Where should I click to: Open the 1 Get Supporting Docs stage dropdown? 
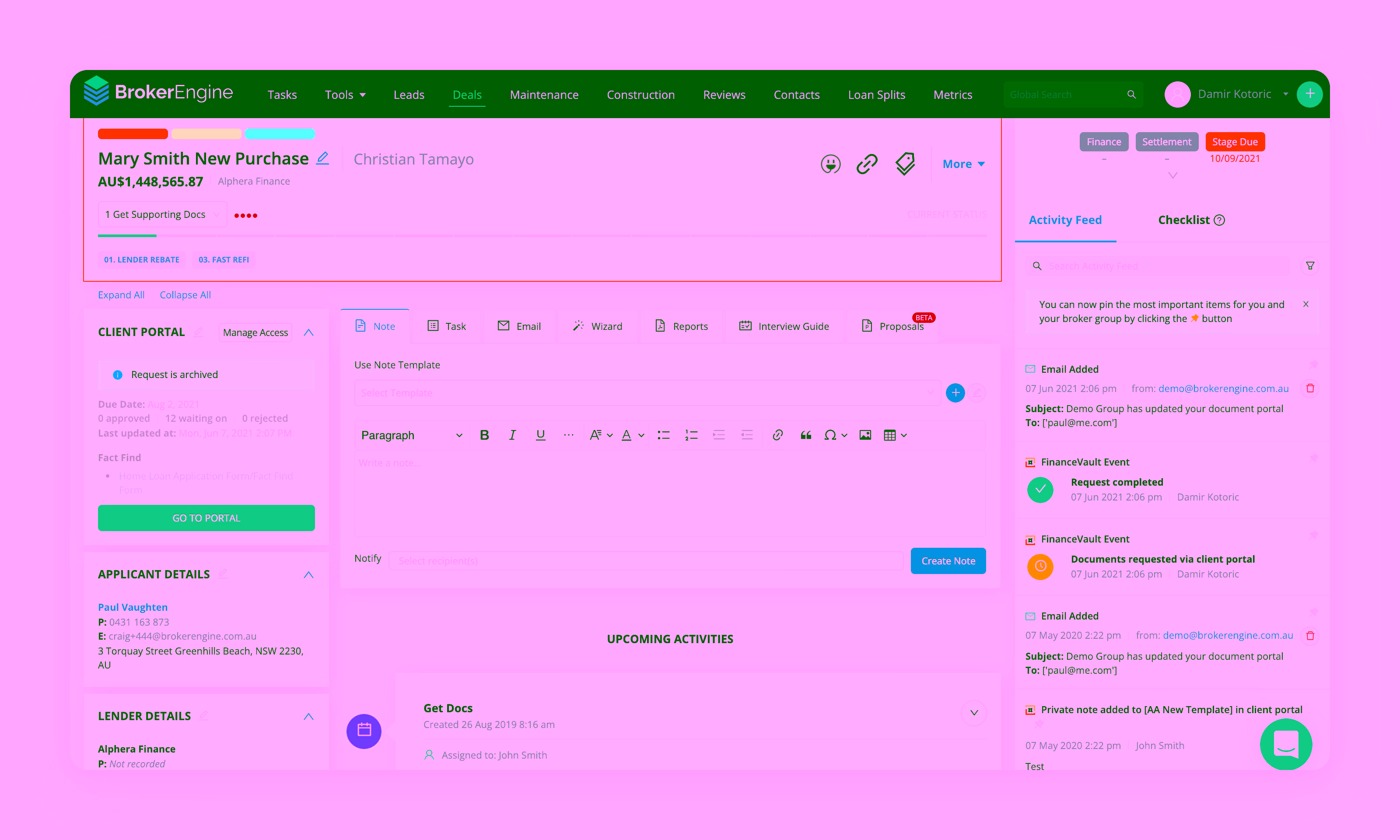pyautogui.click(x=162, y=214)
